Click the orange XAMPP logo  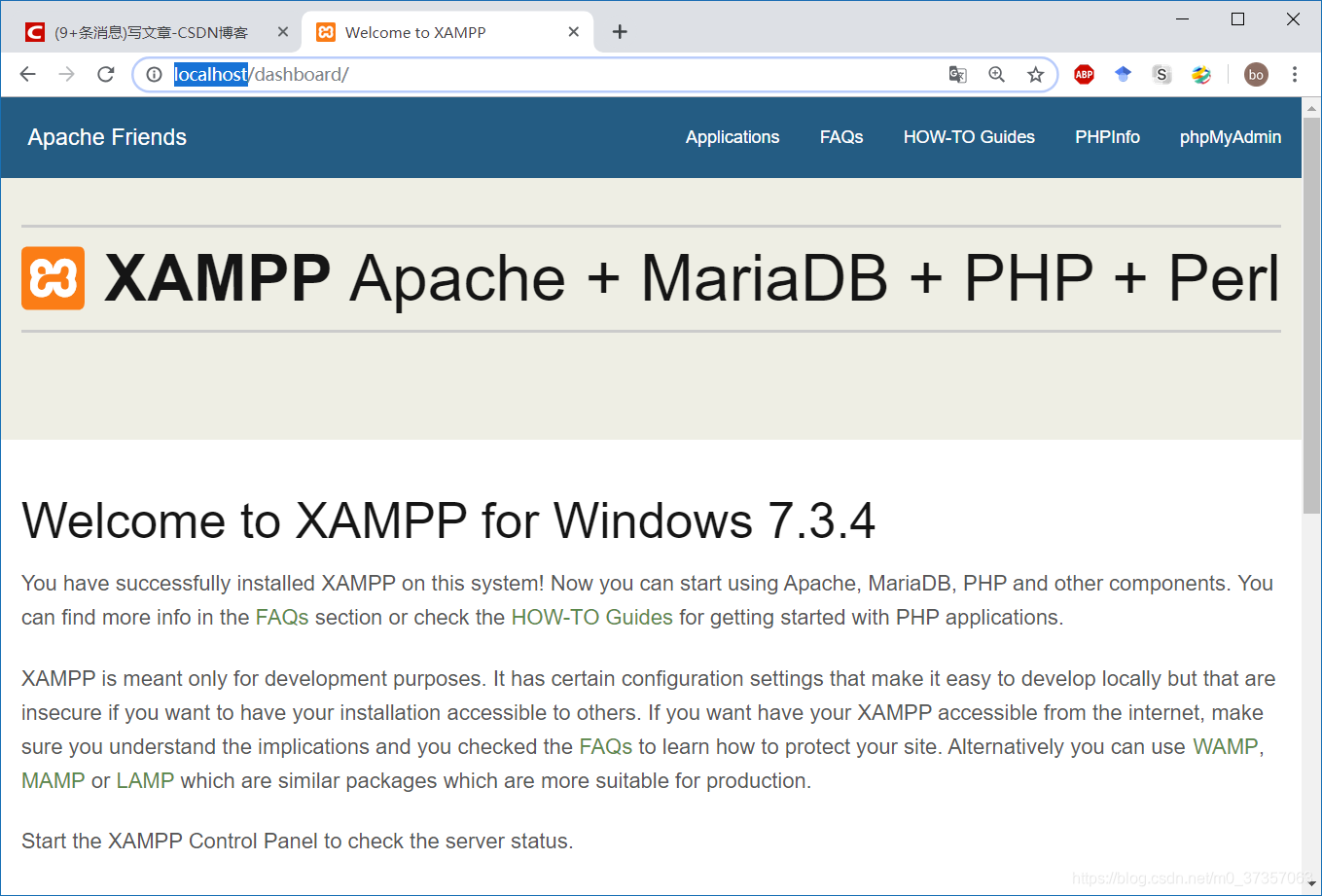click(x=53, y=278)
